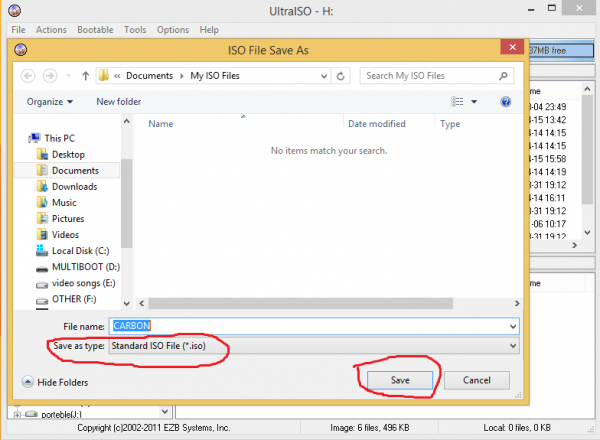Click UltraISO title bar app icon
Screen dimensions: 600x440
pyautogui.click(x=15, y=11)
